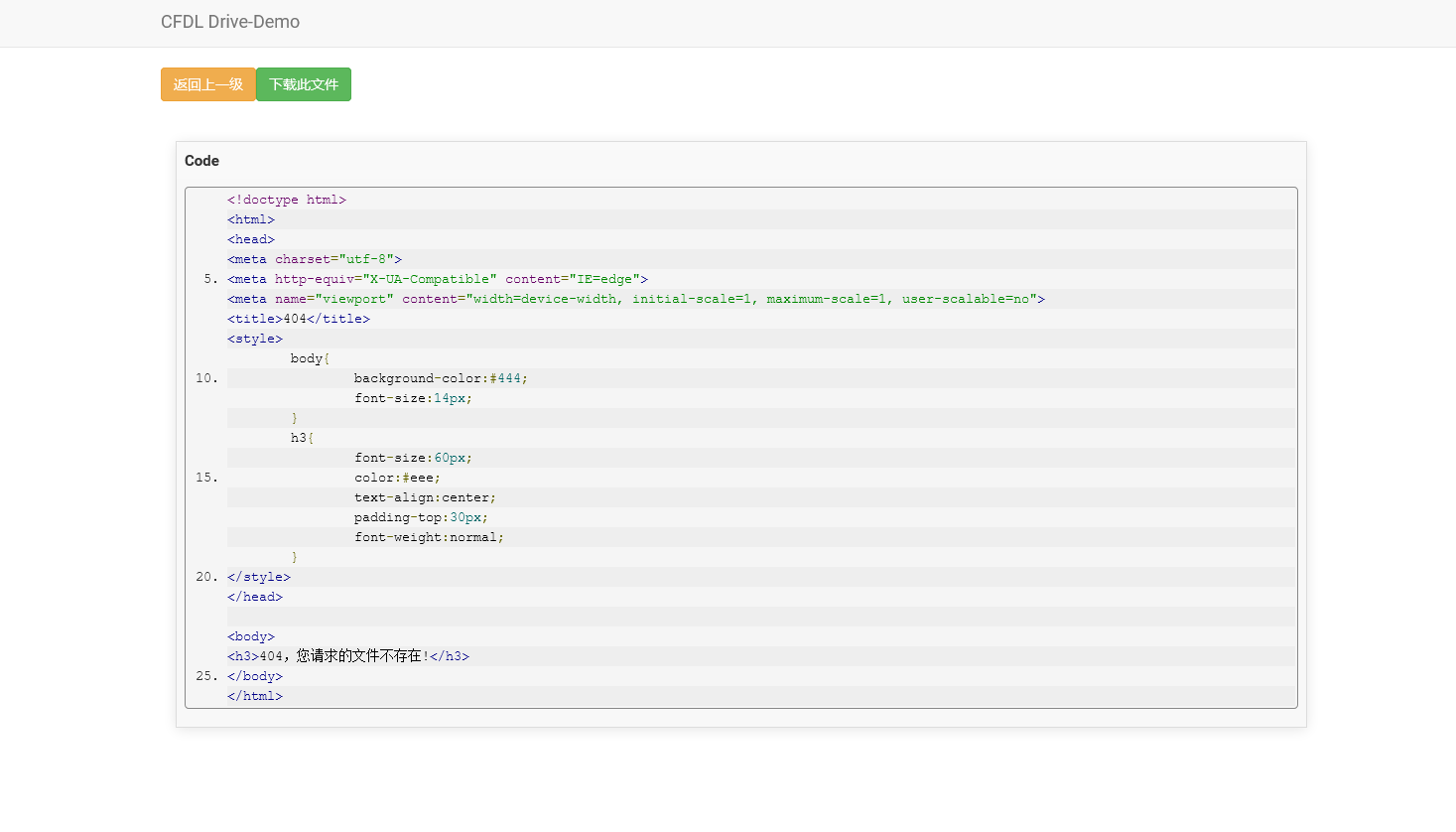The width and height of the screenshot is (1456, 832).
Task: Click the body{ selector line
Action: [x=761, y=358]
